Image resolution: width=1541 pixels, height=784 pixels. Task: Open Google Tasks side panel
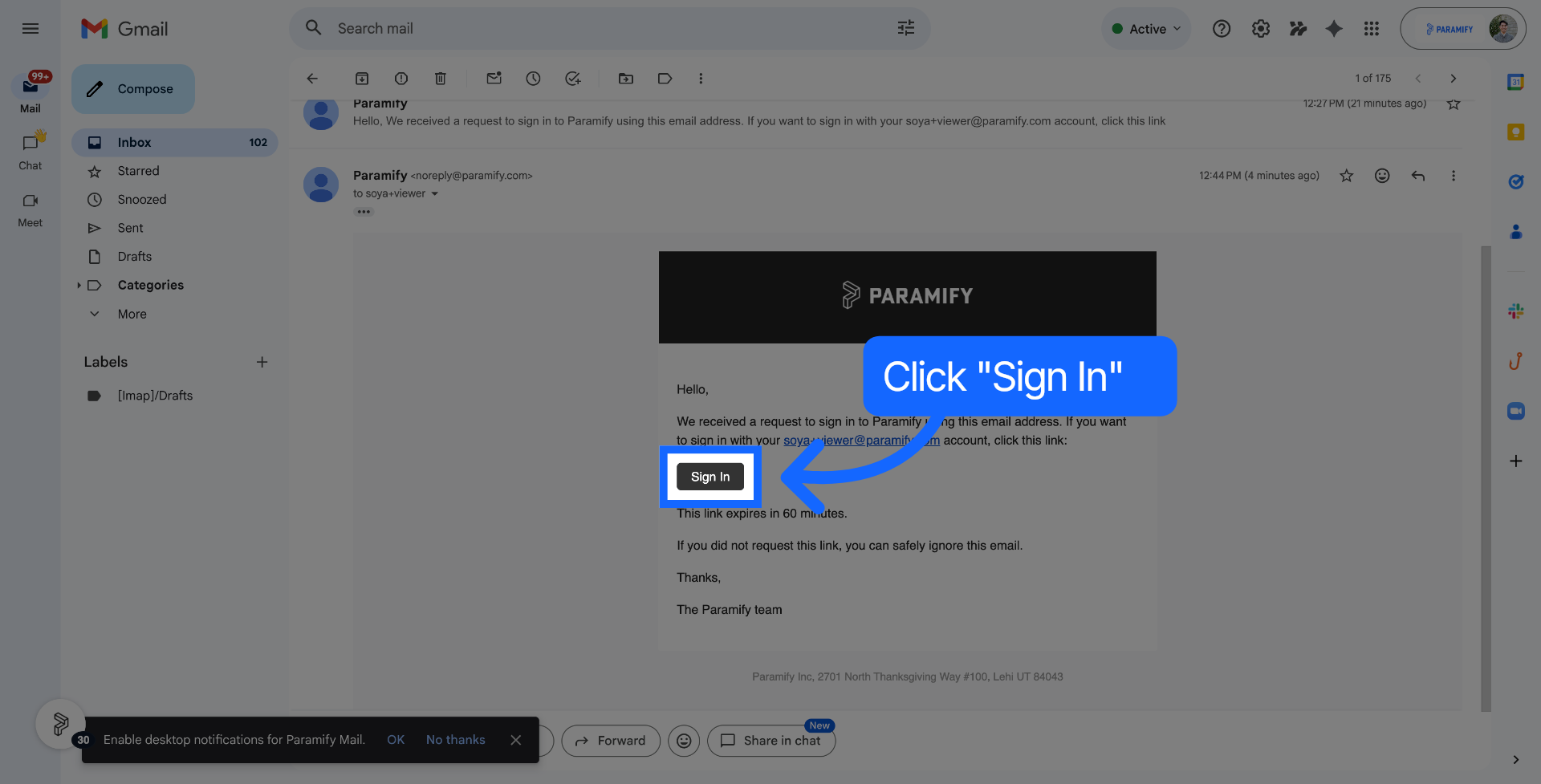pos(1515,182)
